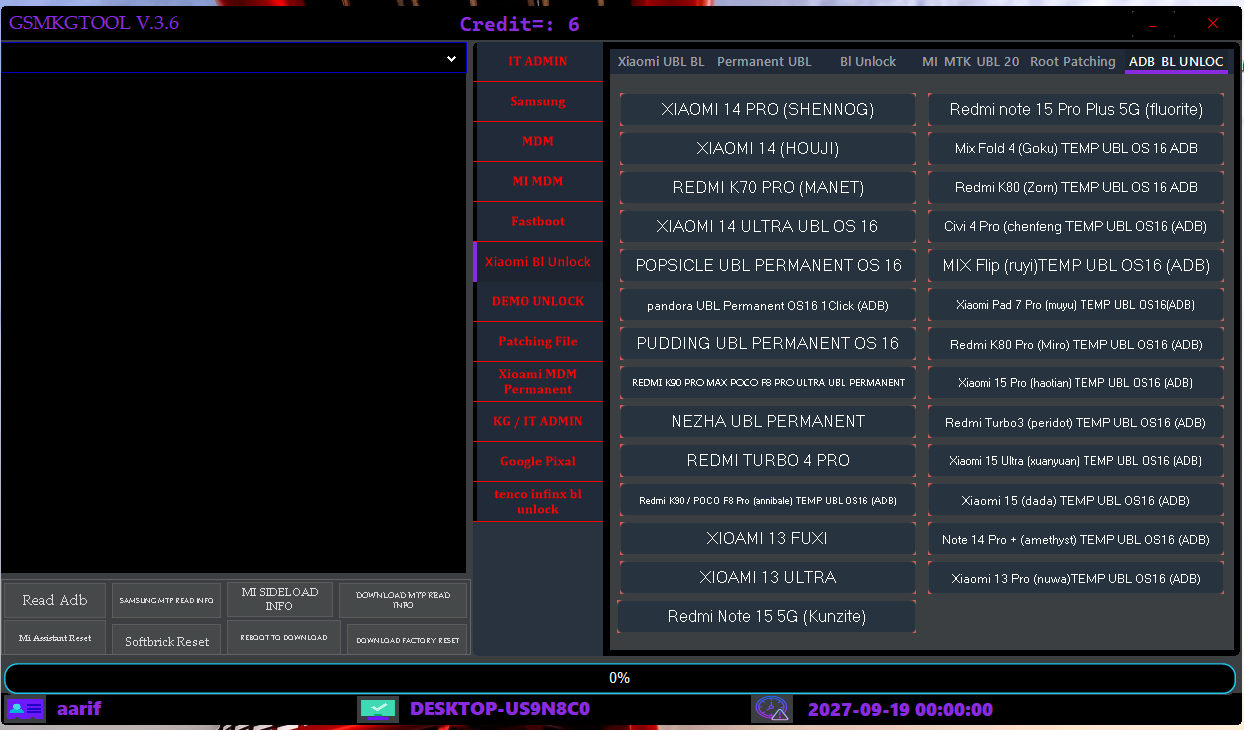Select MI MDM in the sidebar

pyautogui.click(x=538, y=182)
